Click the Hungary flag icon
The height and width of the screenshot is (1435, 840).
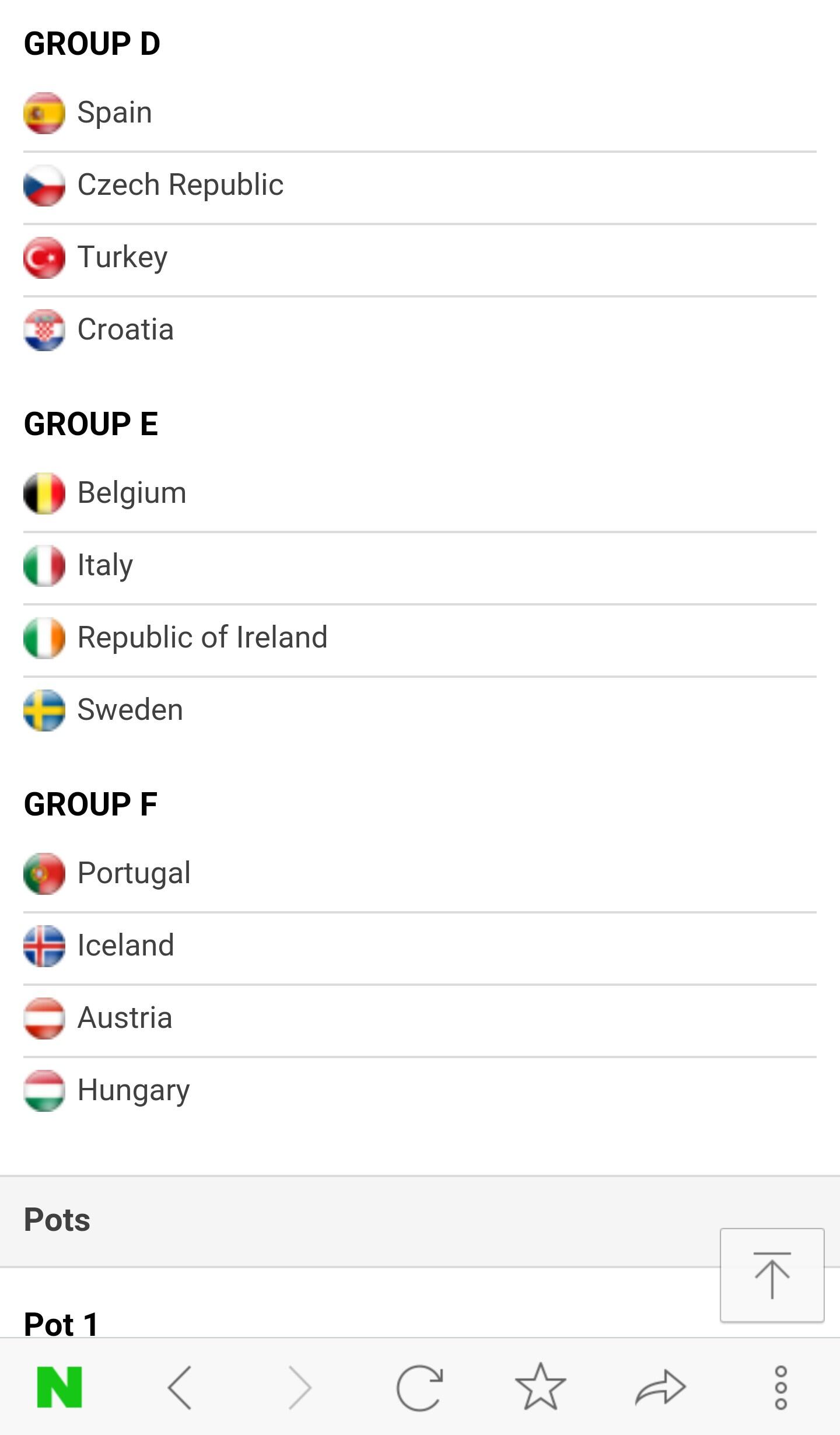[44, 1090]
